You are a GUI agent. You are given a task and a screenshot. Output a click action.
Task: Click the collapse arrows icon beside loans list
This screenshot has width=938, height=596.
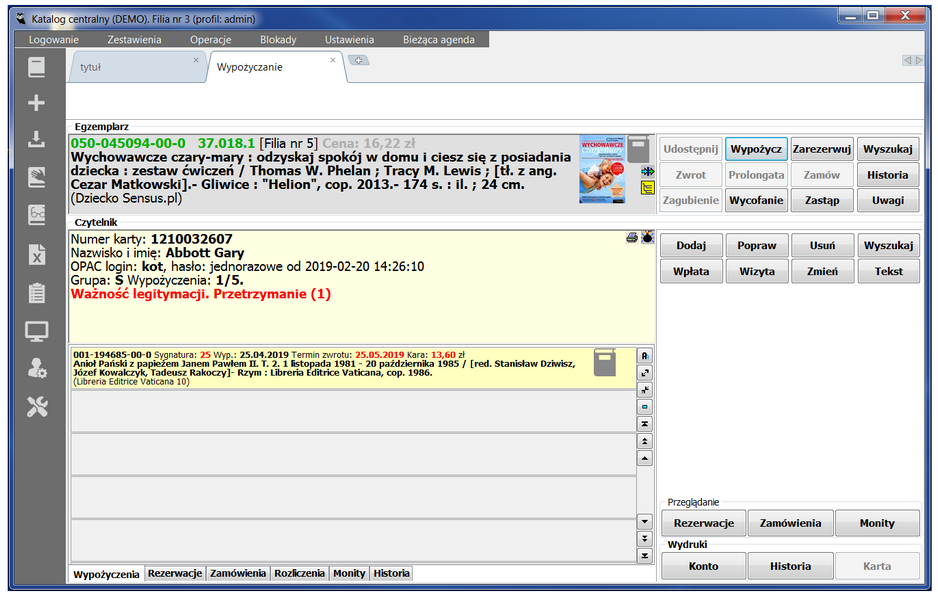(x=645, y=390)
